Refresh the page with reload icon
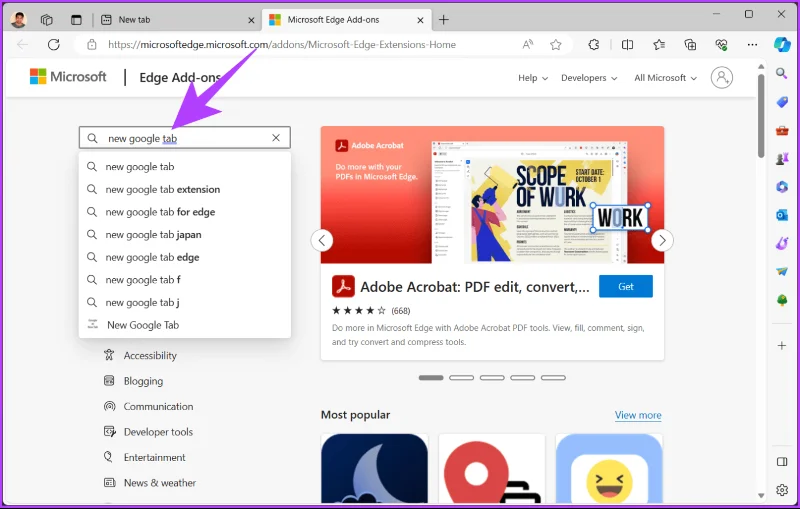 pos(54,45)
